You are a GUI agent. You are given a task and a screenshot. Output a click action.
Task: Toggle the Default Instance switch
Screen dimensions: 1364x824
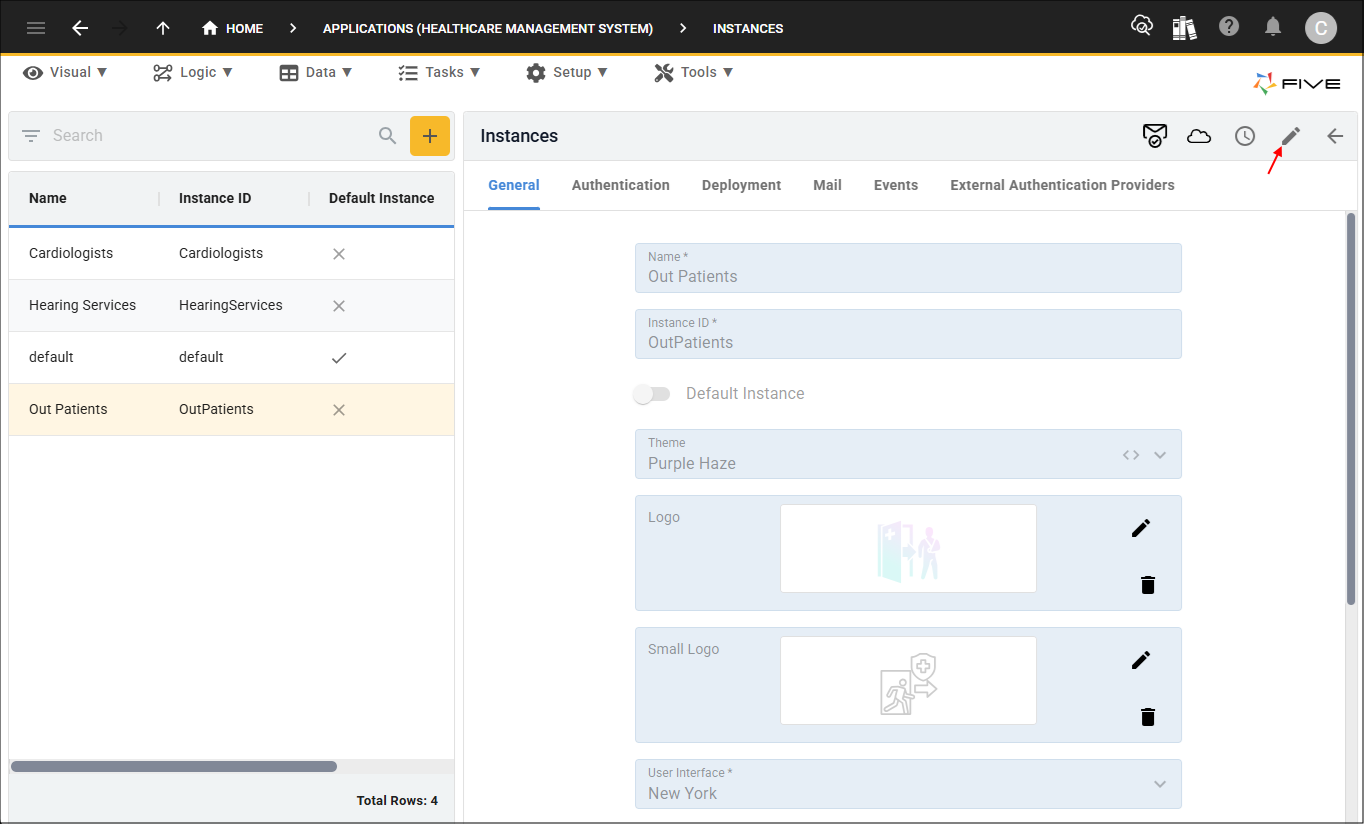(652, 394)
